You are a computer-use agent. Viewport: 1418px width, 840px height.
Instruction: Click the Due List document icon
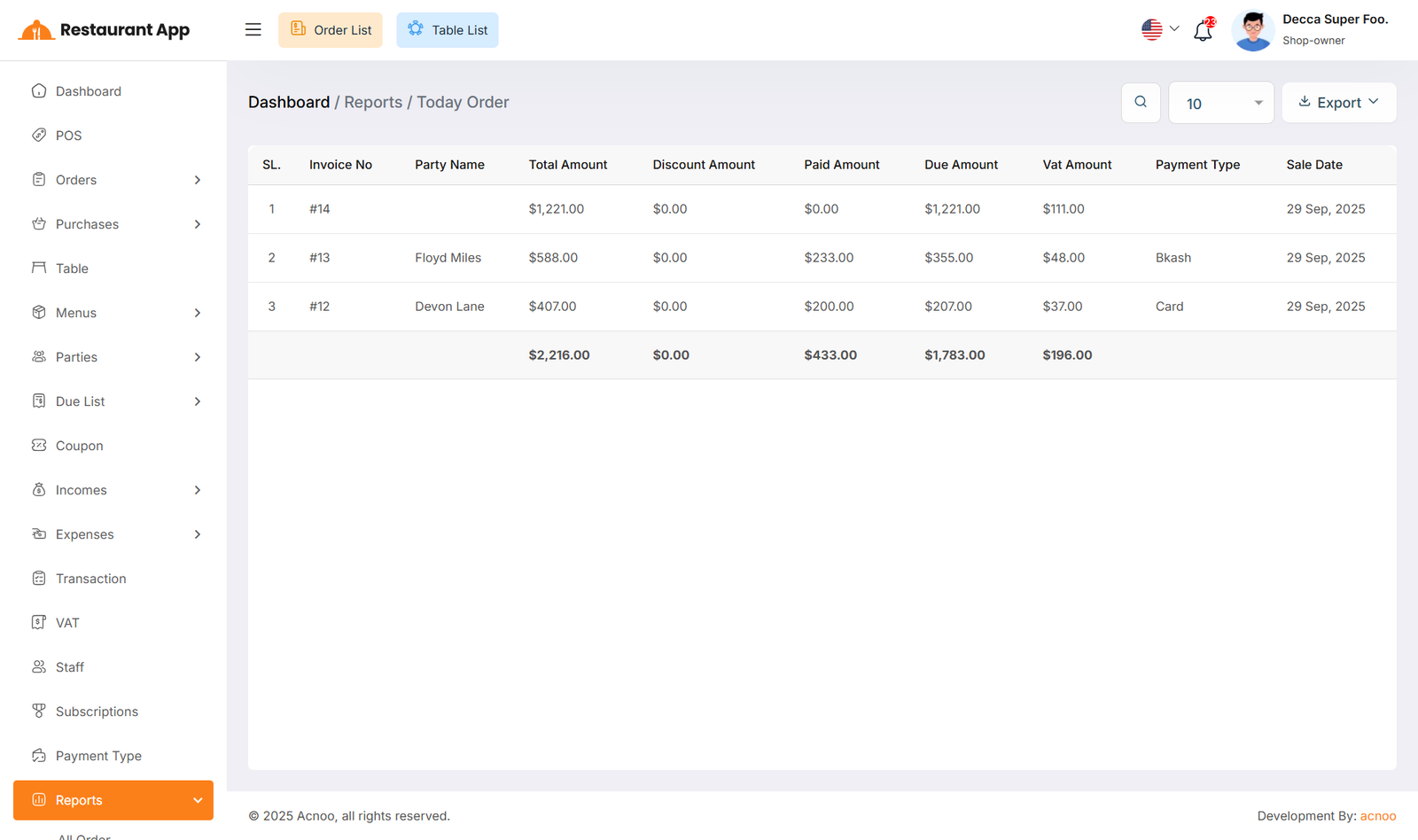(39, 401)
